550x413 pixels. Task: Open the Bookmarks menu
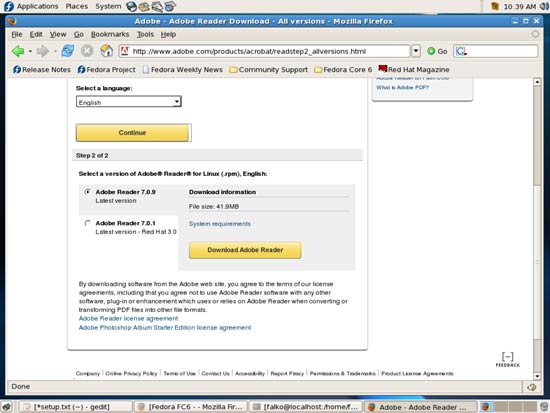click(110, 34)
